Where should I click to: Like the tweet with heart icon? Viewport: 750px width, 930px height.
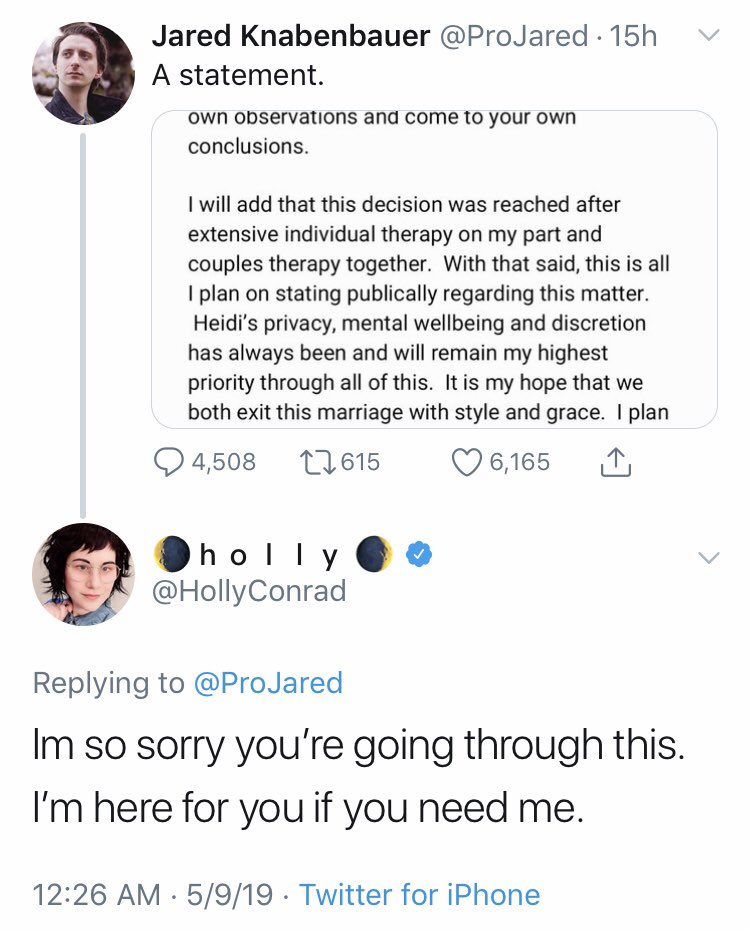(467, 463)
